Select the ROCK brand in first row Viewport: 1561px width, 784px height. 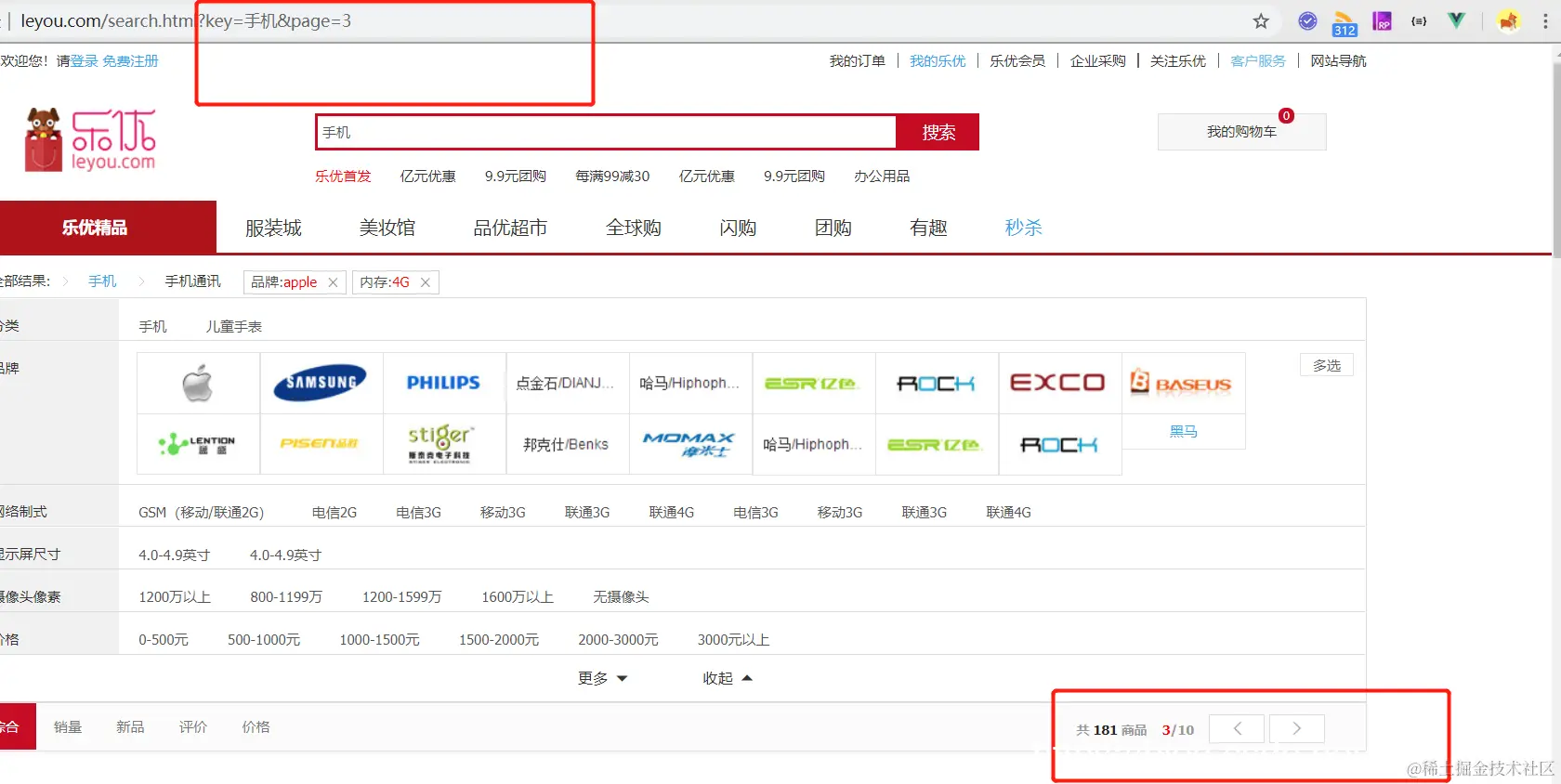click(937, 383)
